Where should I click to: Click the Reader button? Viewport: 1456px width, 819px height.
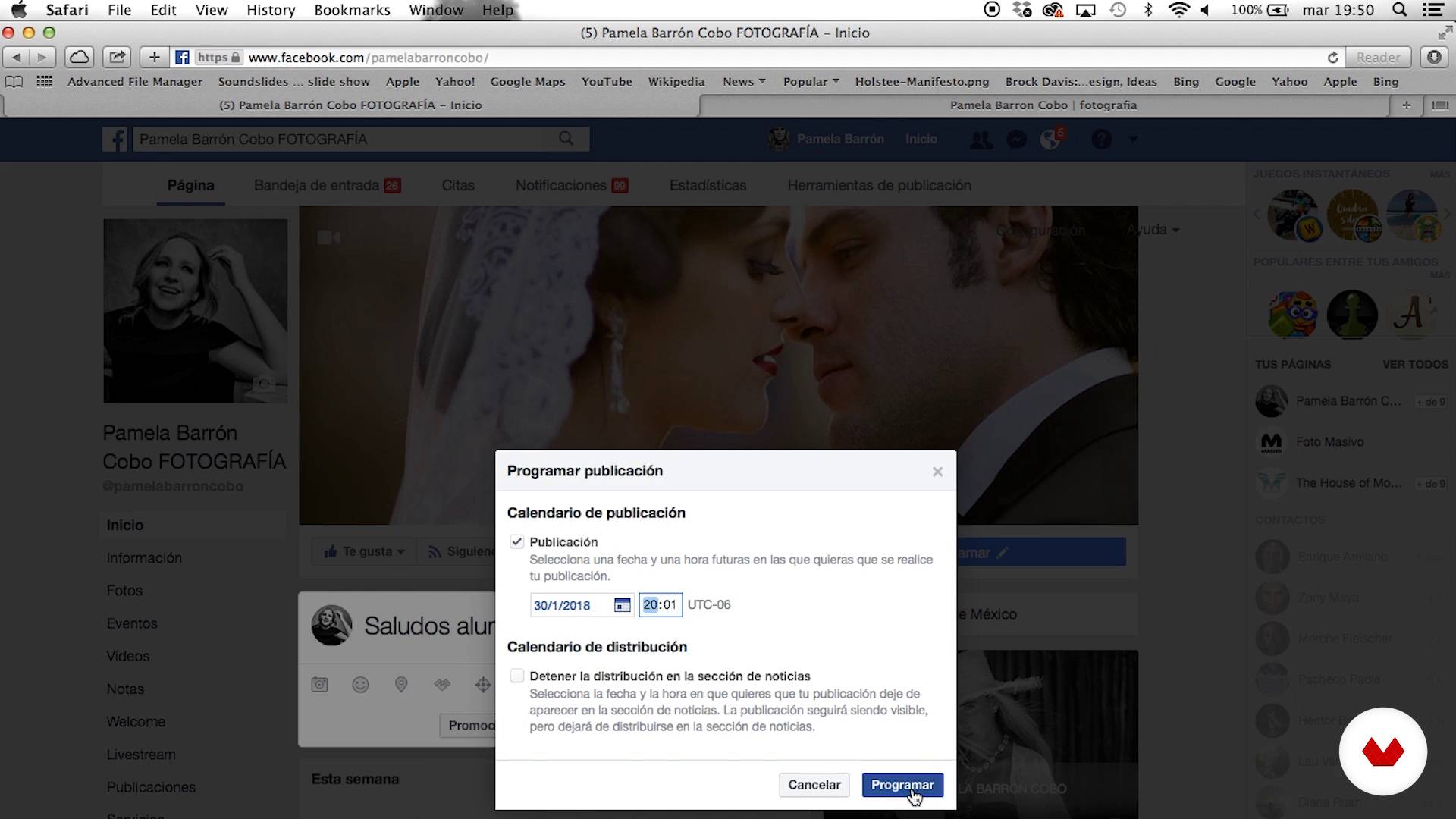[1378, 57]
